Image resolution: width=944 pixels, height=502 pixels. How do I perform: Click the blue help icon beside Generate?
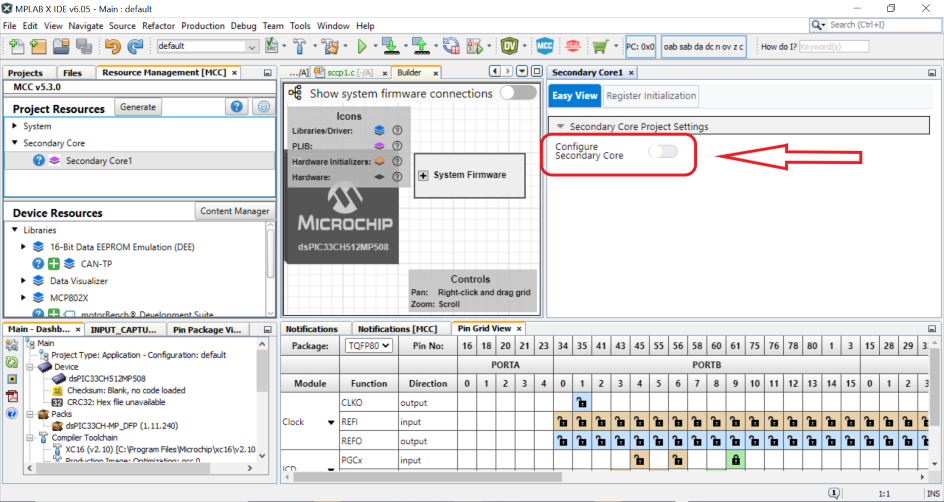point(237,107)
